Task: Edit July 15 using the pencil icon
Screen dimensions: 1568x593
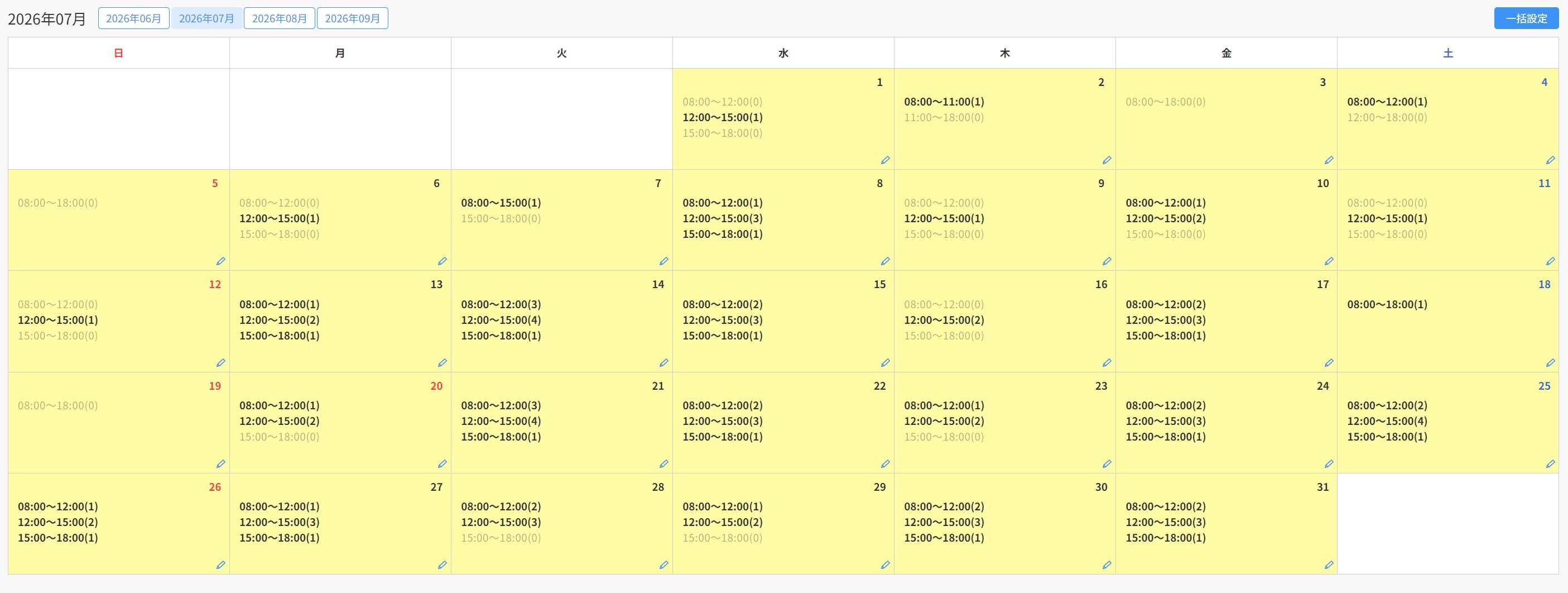Action: (885, 363)
